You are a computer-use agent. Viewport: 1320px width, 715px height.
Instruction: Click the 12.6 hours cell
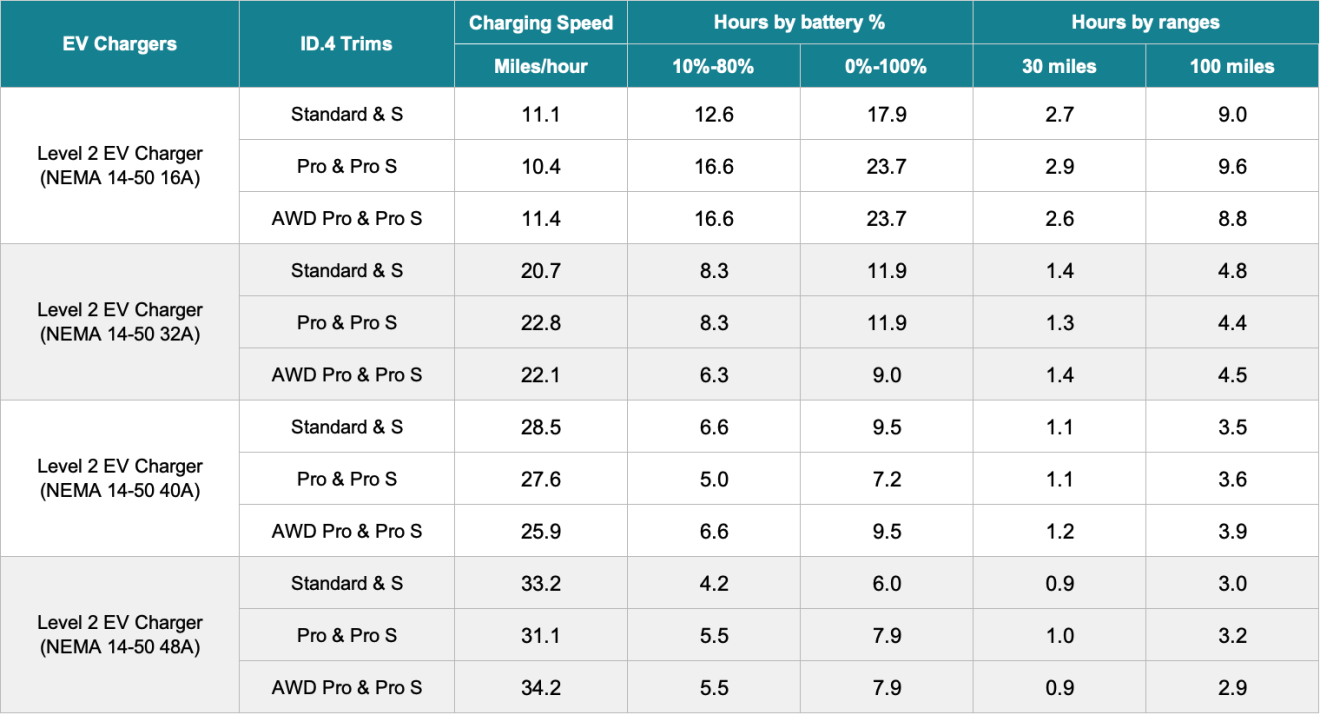[713, 115]
